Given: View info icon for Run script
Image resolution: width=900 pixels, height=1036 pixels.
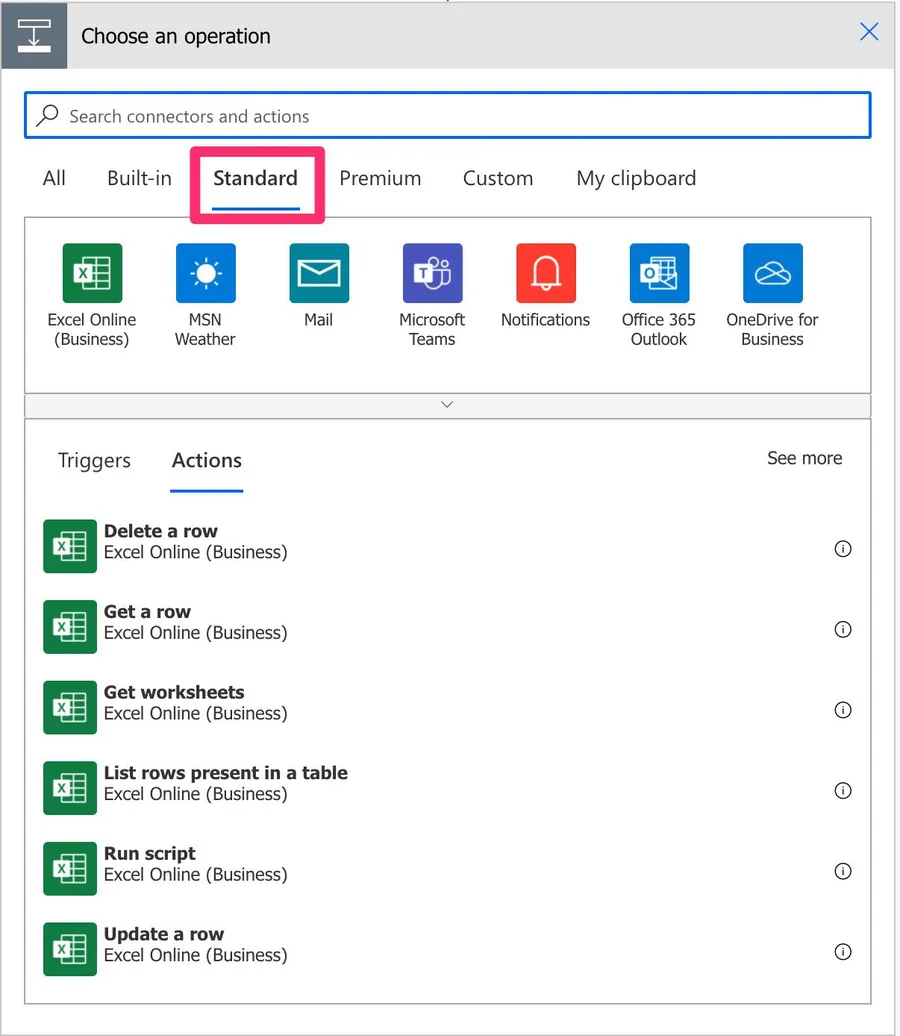Looking at the screenshot, I should pyautogui.click(x=843, y=871).
